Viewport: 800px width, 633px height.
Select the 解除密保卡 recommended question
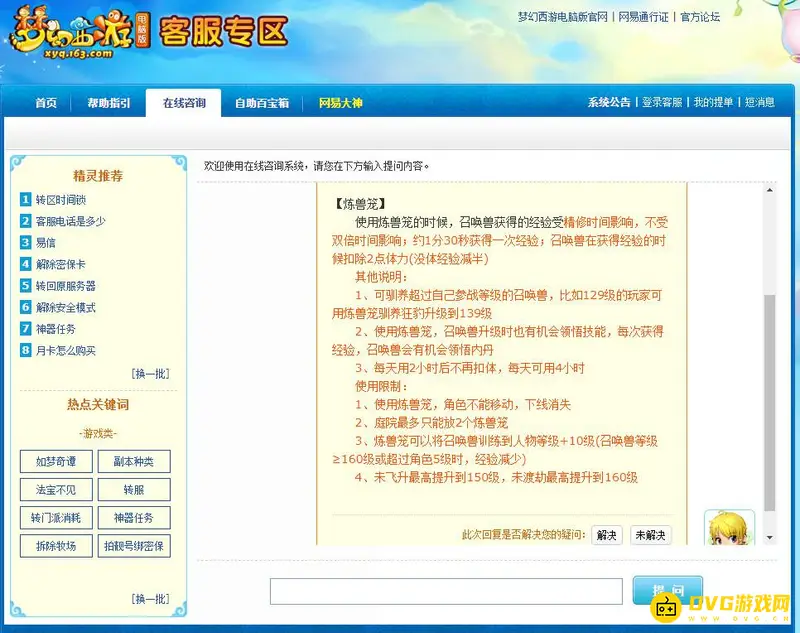[60, 264]
